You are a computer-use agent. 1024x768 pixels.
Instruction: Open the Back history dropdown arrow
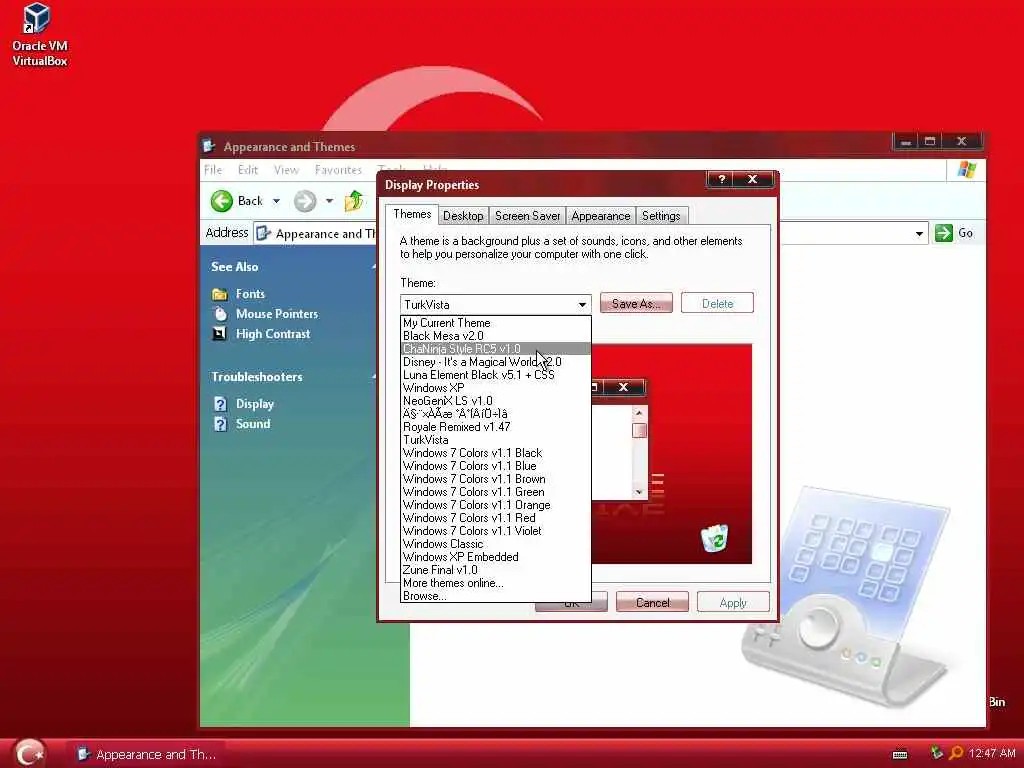pyautogui.click(x=276, y=200)
